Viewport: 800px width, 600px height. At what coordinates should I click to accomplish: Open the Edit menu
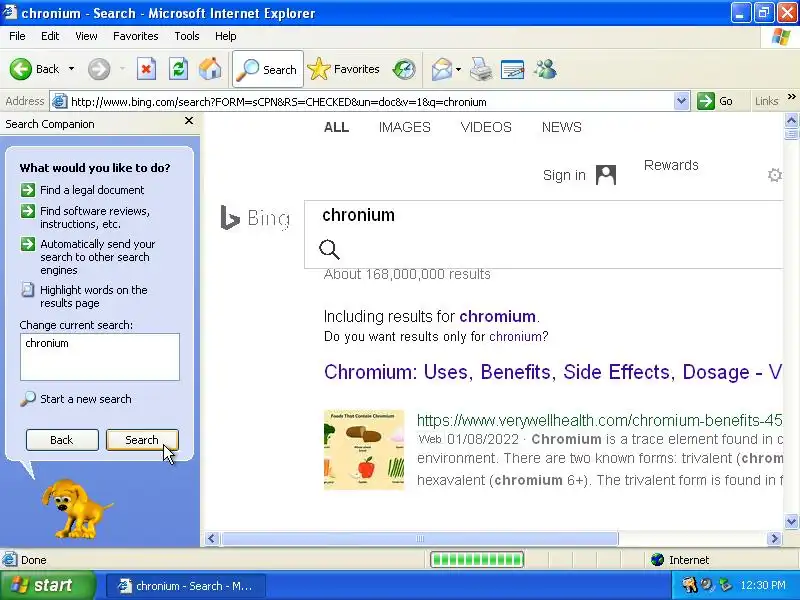50,36
